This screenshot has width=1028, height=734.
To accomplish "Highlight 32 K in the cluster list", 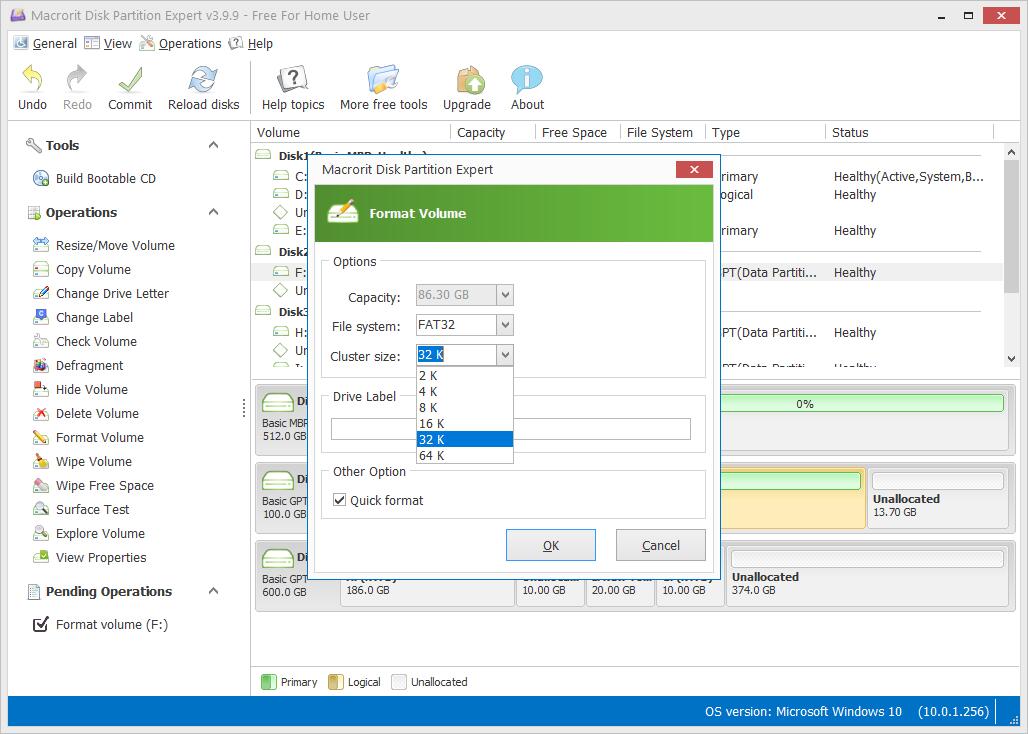I will [x=465, y=439].
